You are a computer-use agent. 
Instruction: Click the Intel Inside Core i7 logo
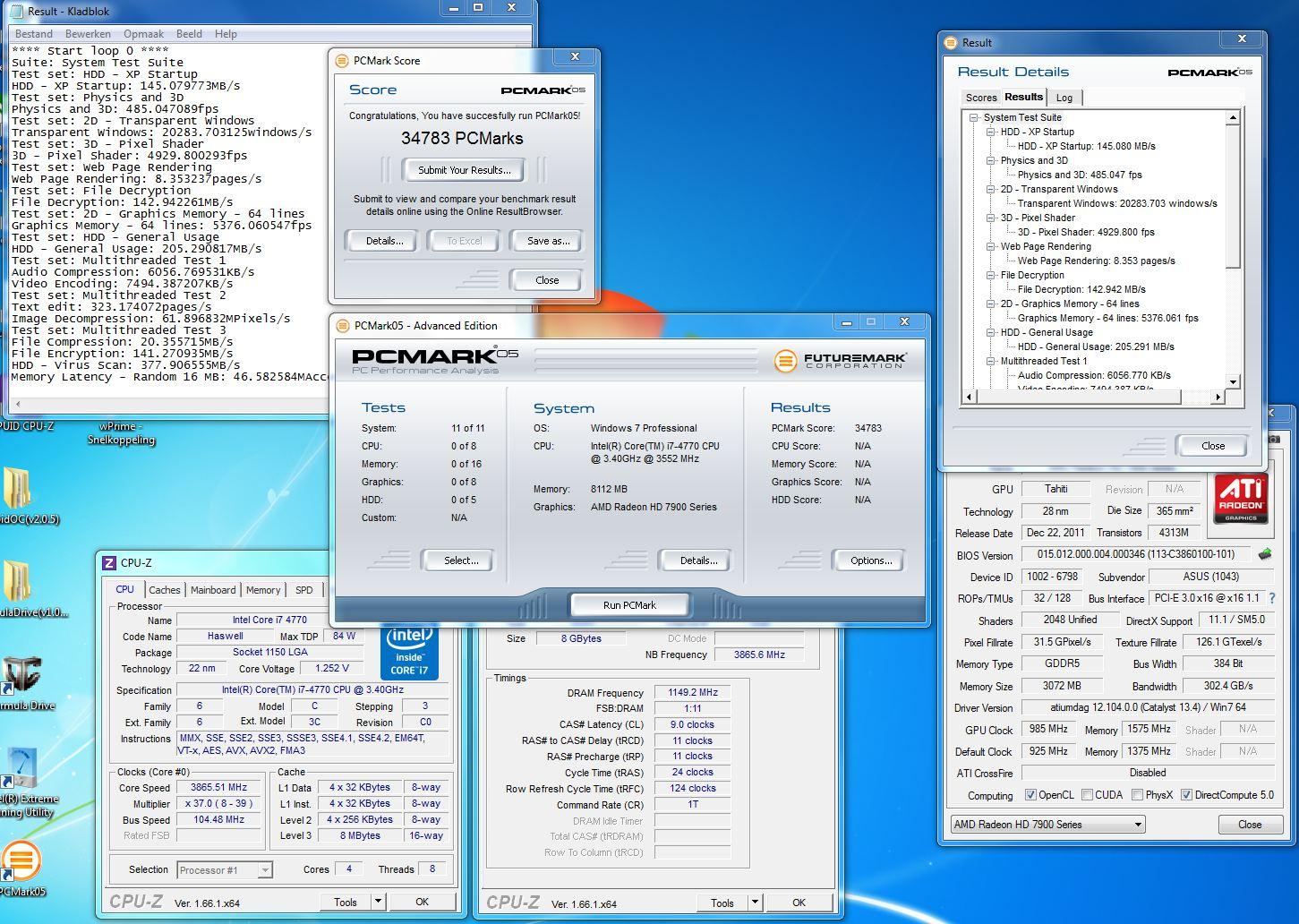click(x=411, y=653)
